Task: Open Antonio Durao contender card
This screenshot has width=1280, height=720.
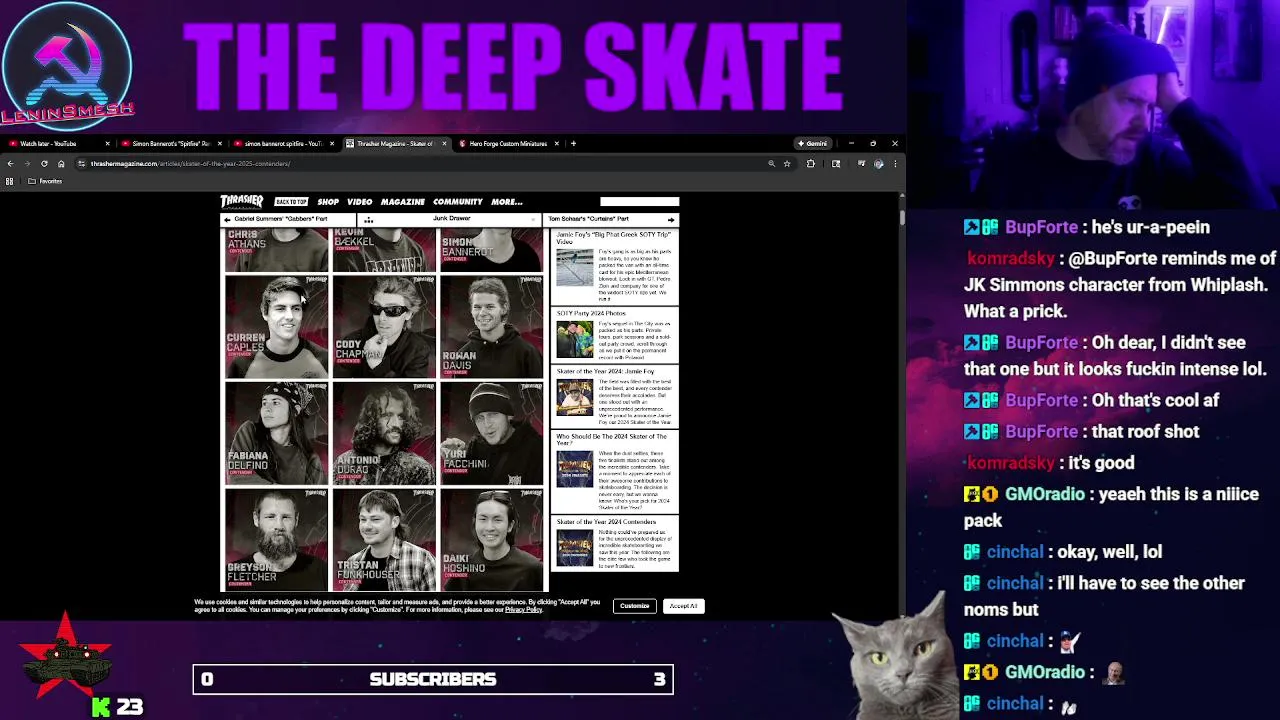Action: click(384, 434)
